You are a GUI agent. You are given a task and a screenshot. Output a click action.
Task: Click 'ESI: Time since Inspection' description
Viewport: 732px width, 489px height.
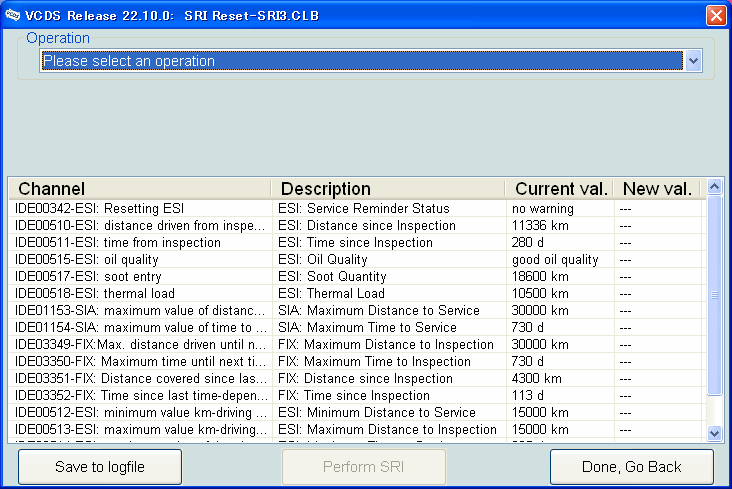355,242
